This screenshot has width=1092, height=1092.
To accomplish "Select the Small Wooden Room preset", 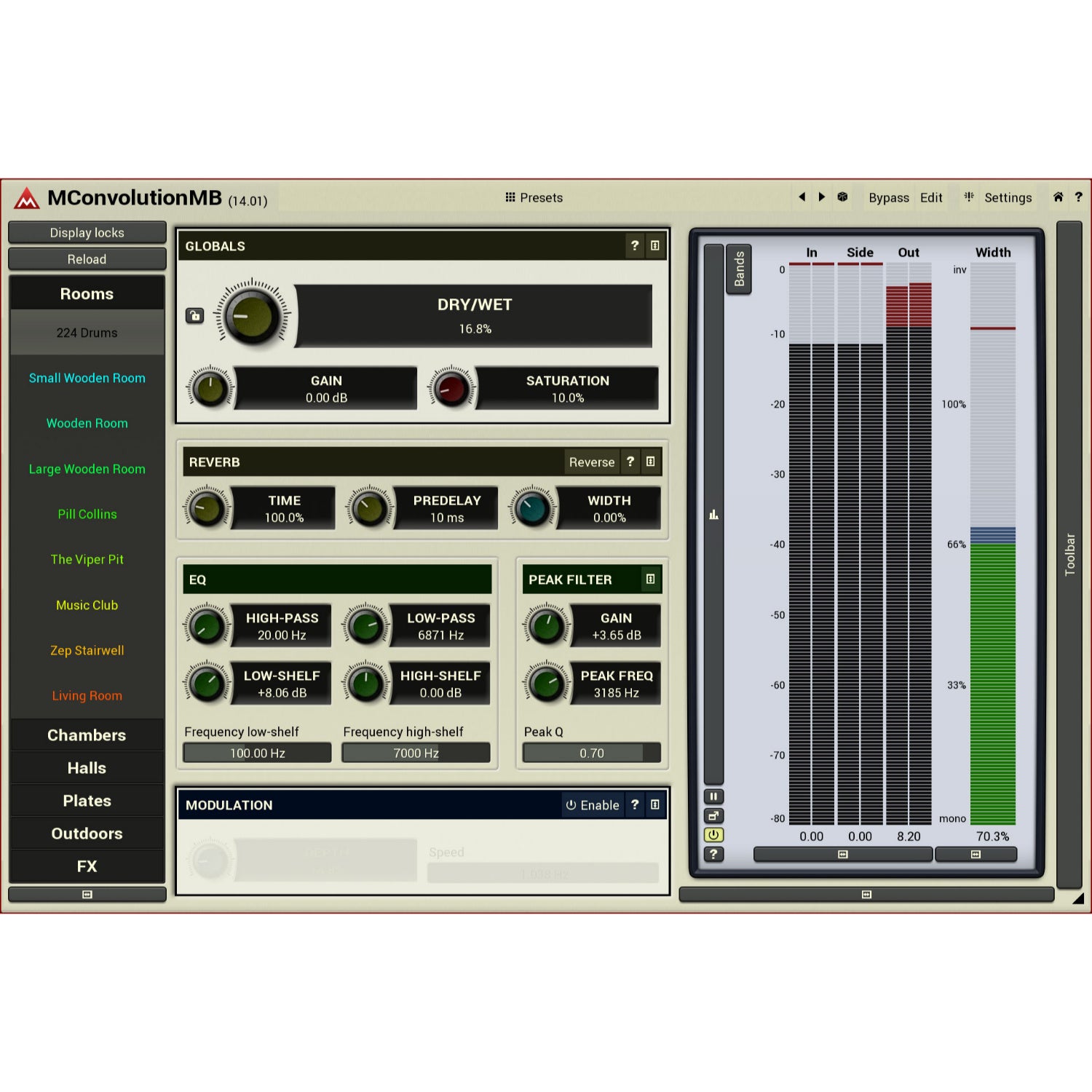I will pos(87,378).
